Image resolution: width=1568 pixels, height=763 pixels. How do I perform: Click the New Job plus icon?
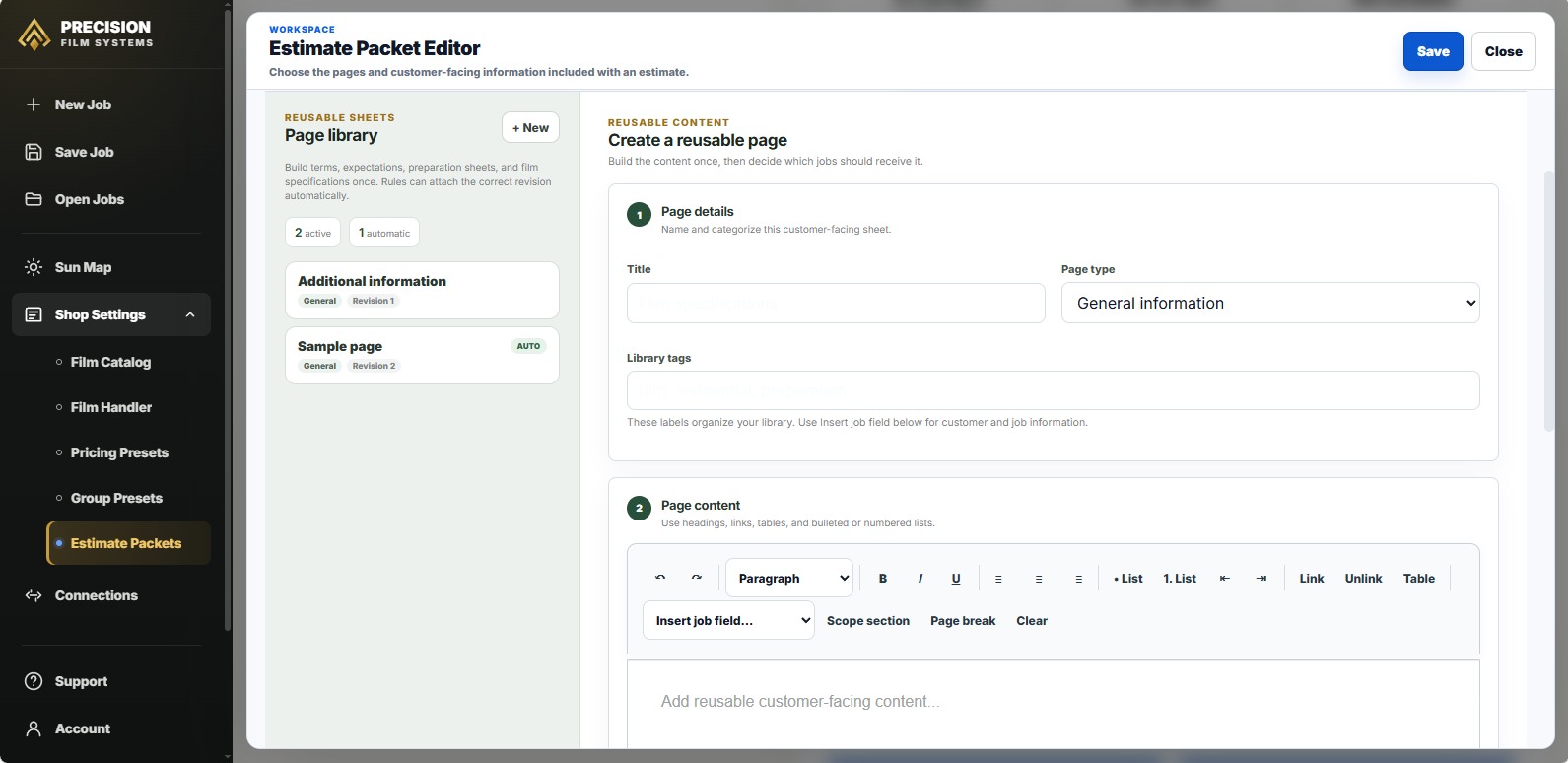pos(34,104)
